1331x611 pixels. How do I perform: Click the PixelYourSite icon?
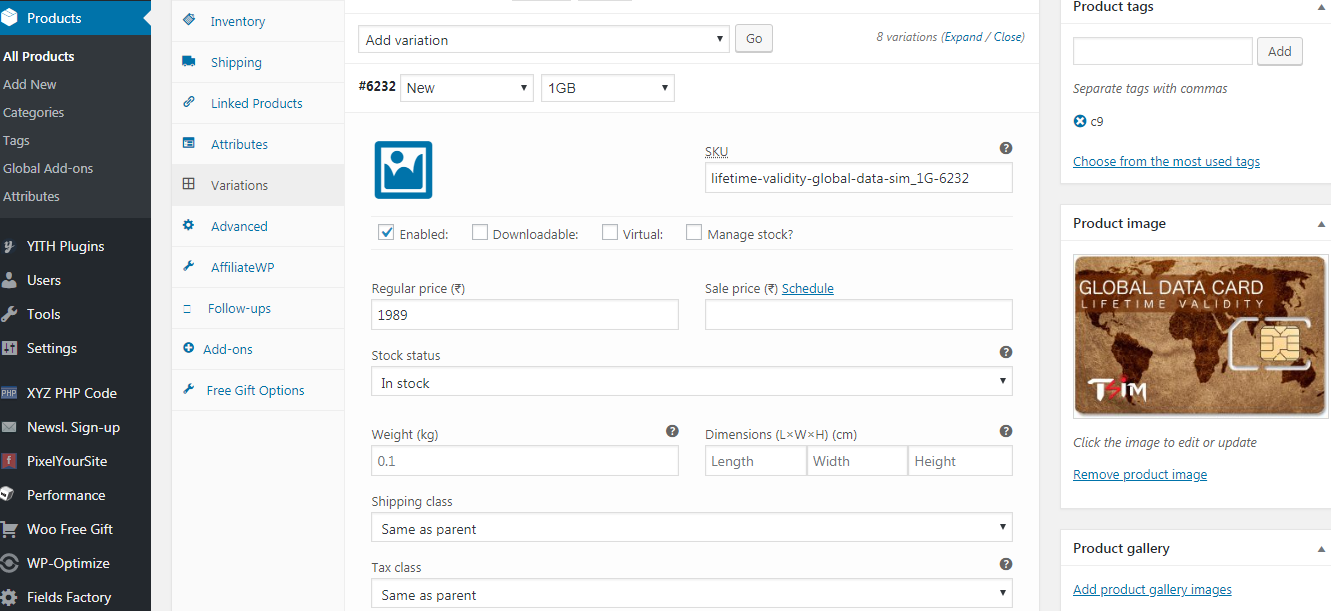[10, 461]
